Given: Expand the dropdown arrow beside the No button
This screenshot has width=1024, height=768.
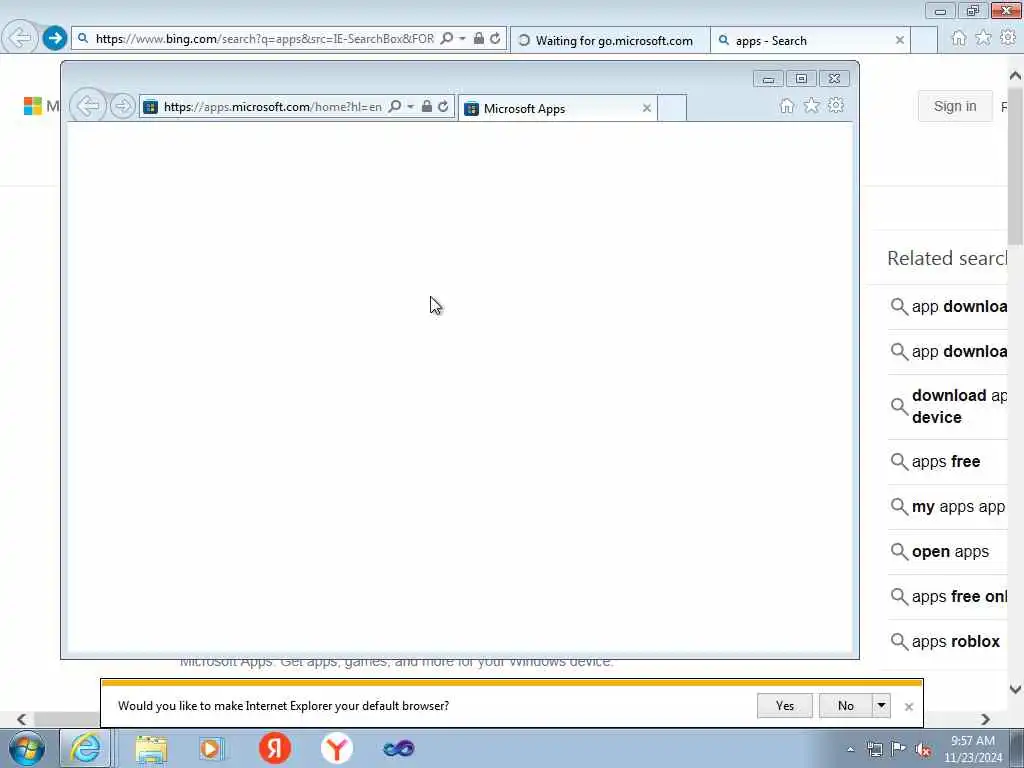Looking at the screenshot, I should tap(881, 706).
